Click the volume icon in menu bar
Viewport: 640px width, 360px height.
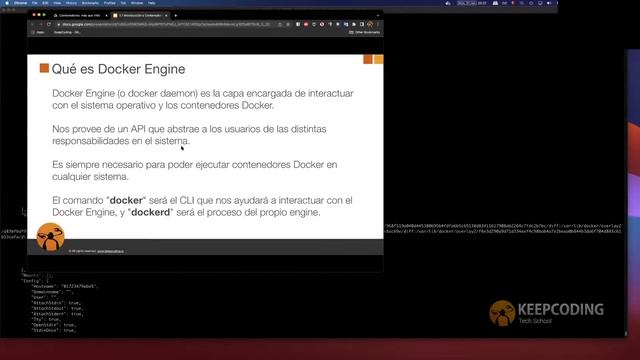click(x=549, y=3)
